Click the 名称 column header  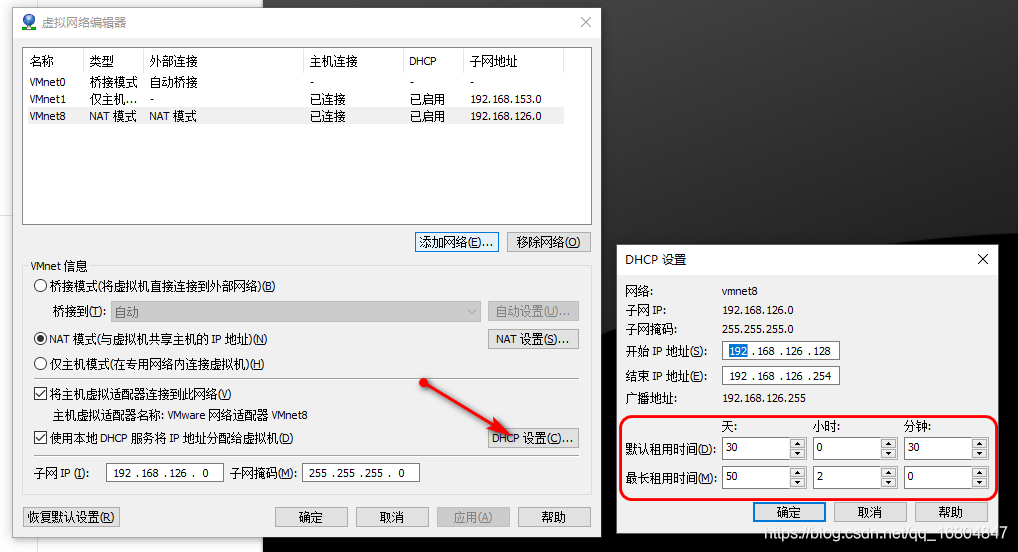point(53,61)
